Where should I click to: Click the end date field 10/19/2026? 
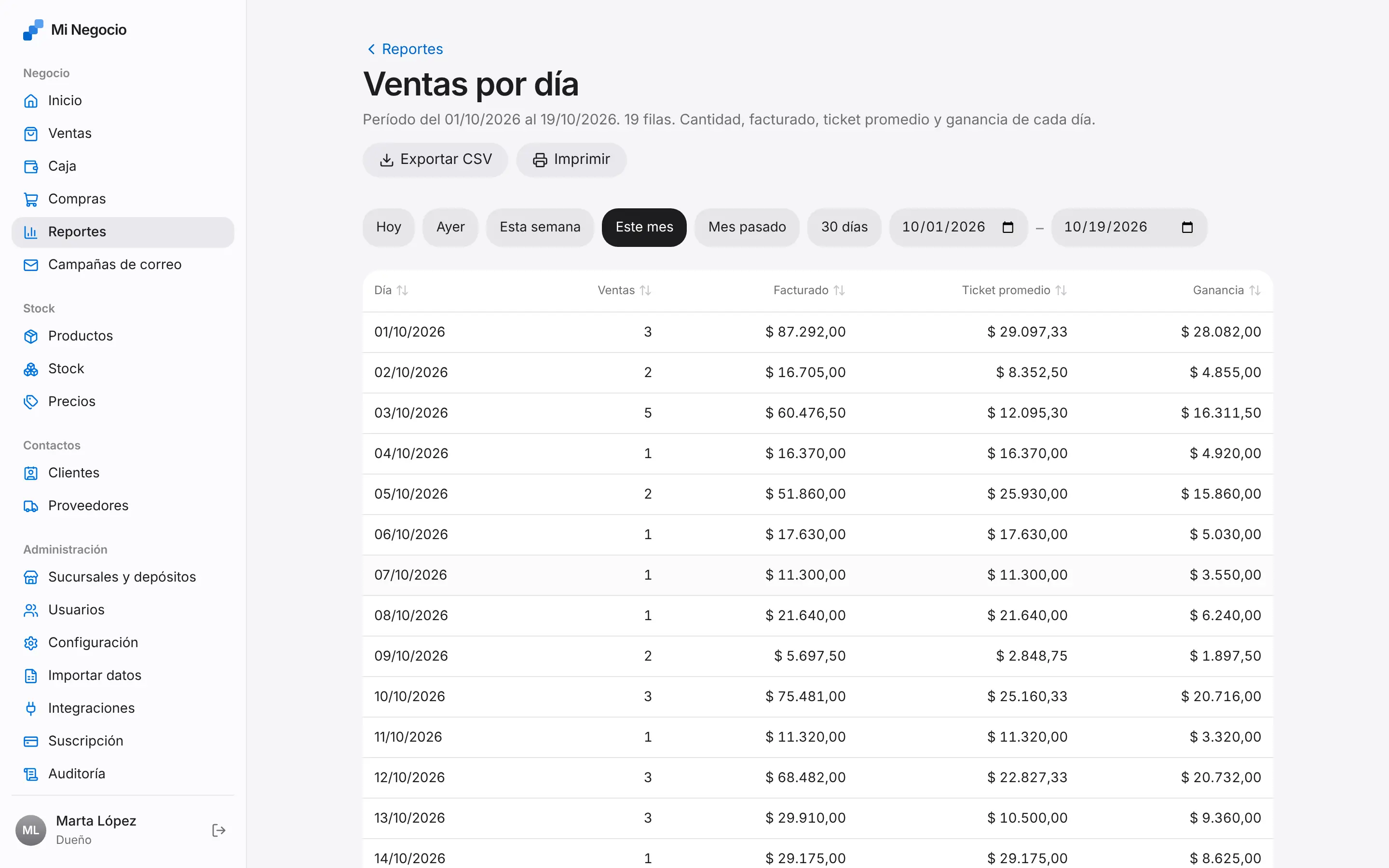click(1129, 227)
